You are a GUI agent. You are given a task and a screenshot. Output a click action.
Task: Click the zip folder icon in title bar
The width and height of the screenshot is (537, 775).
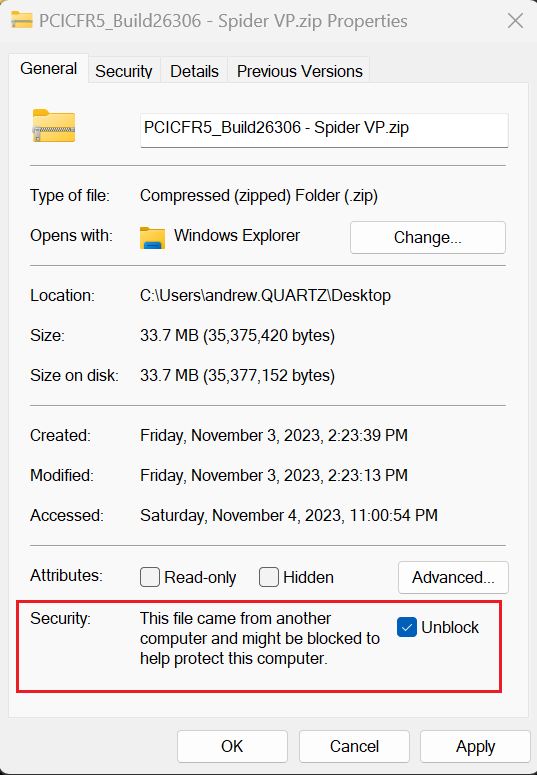[x=21, y=21]
